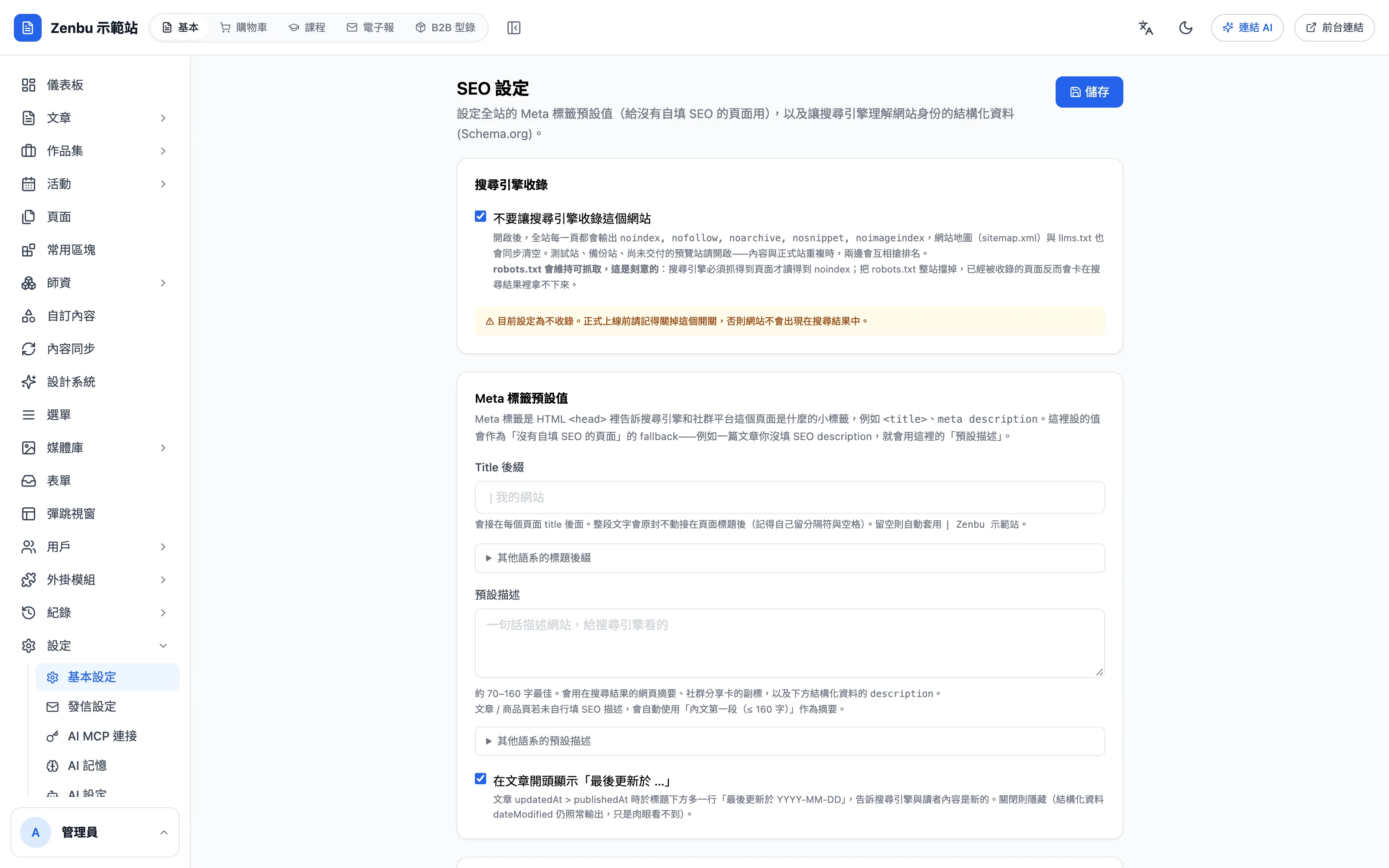1389x868 pixels.
Task: Open 儀表板 dashboard icon in sidebar
Action: (29, 85)
